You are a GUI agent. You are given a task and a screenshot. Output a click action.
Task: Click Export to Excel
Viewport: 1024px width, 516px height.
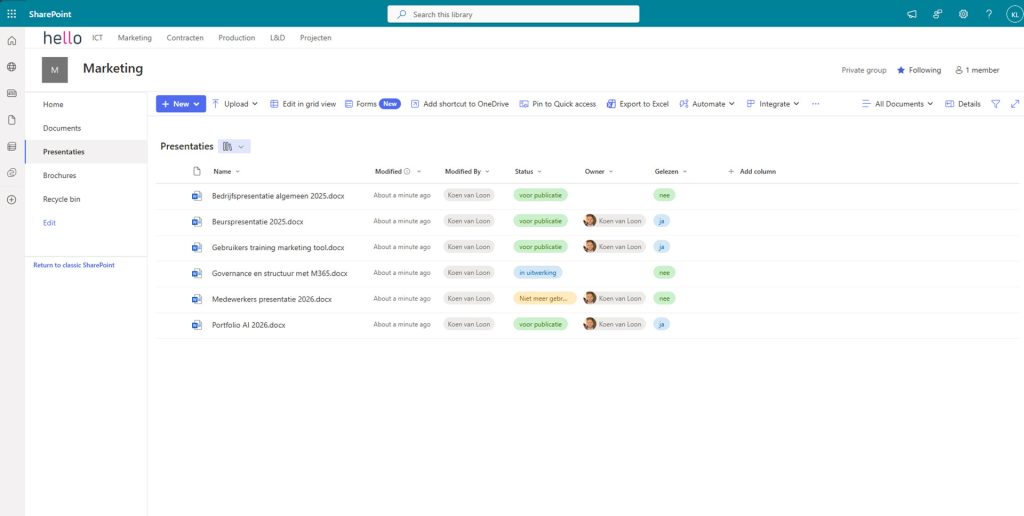(637, 104)
